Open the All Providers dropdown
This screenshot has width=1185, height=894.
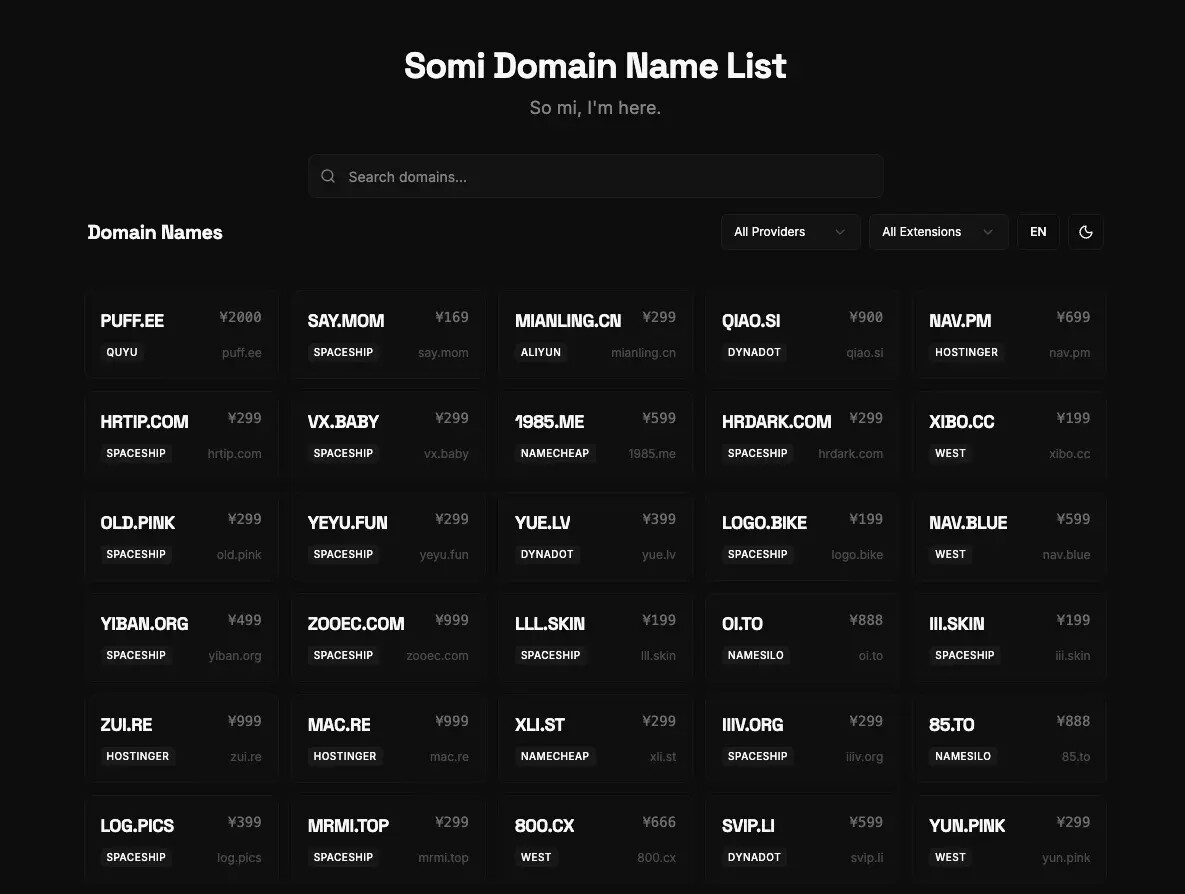point(790,232)
